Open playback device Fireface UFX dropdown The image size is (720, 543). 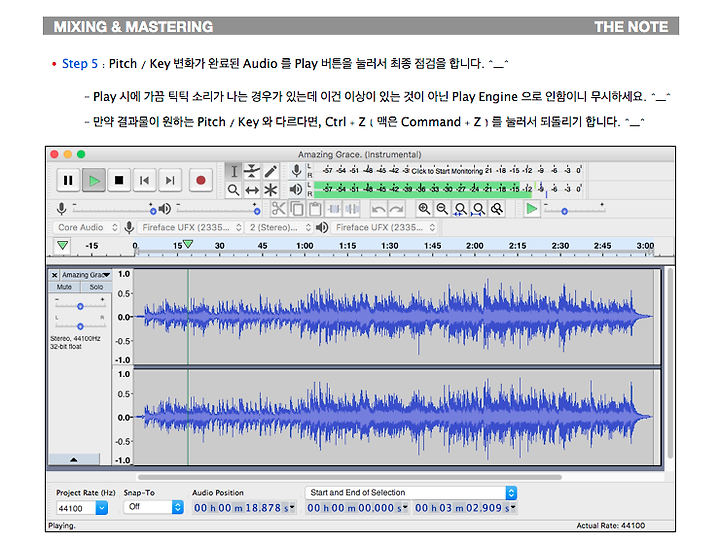(x=384, y=227)
